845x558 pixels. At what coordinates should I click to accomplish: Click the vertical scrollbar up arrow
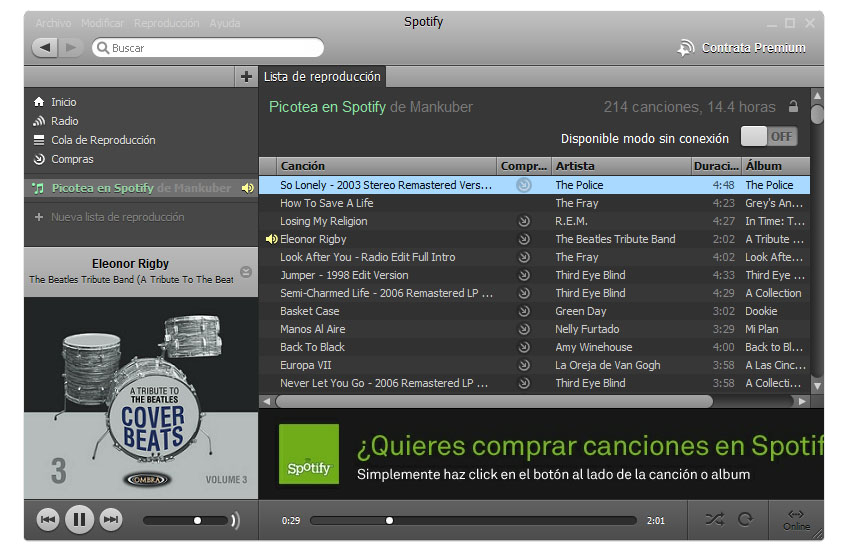pos(817,96)
